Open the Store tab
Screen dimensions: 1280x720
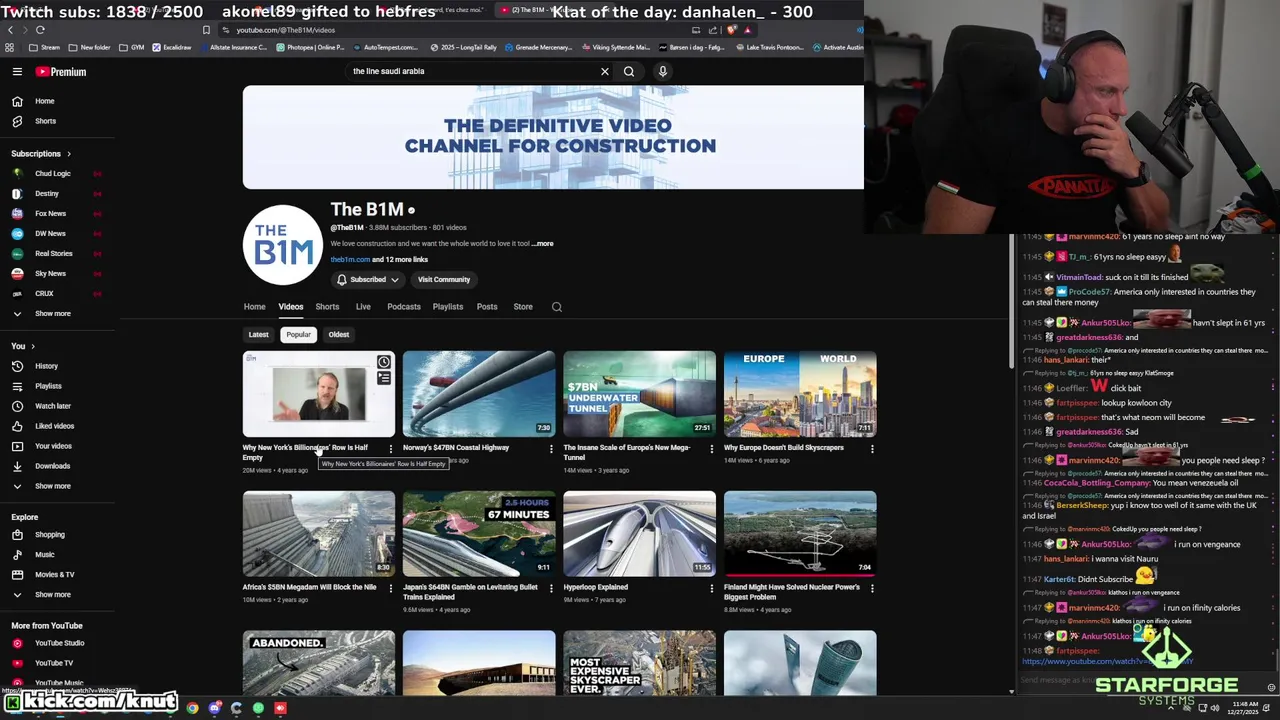tap(523, 307)
